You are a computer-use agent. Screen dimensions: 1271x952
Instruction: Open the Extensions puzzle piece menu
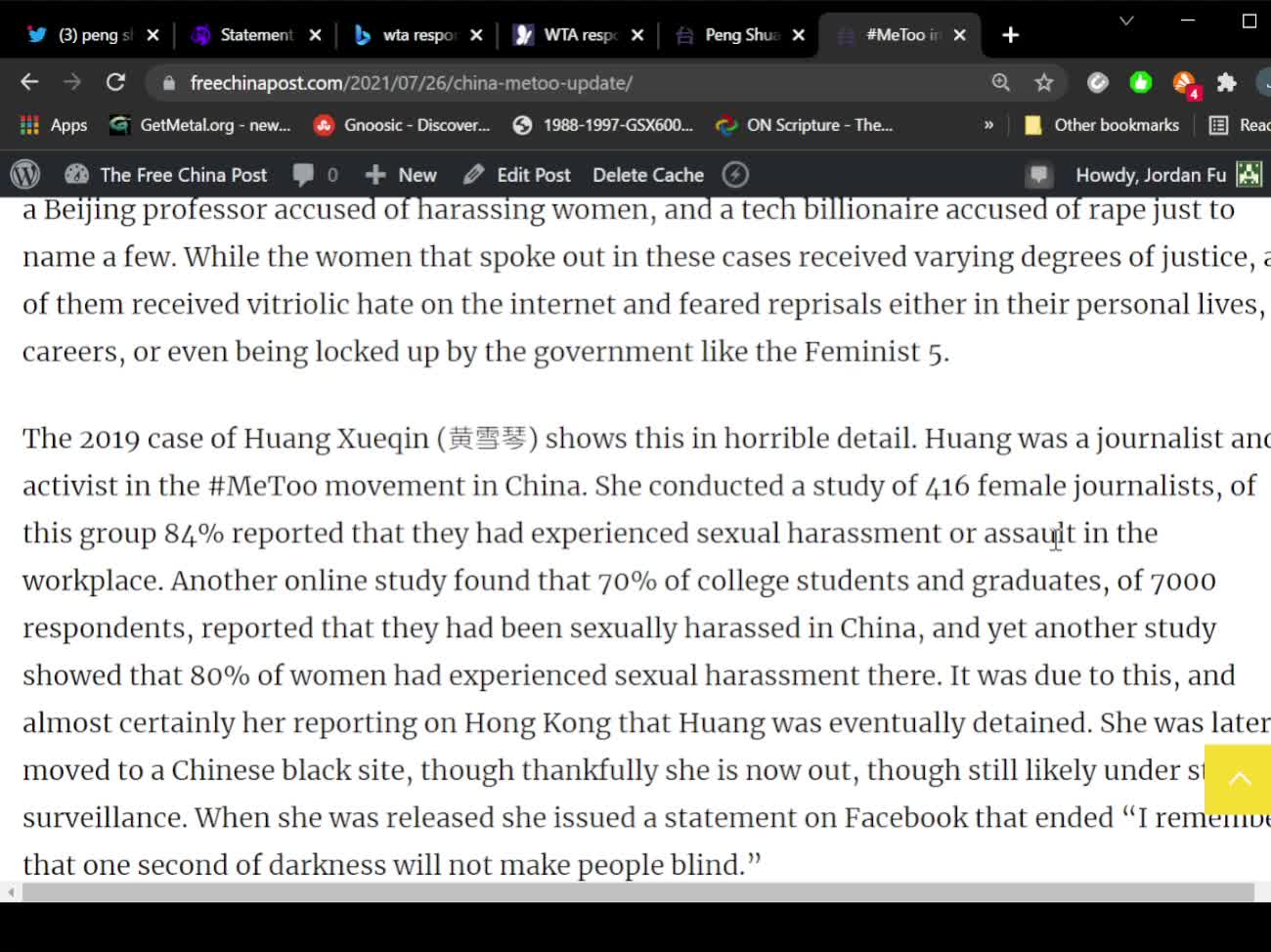point(1227,83)
